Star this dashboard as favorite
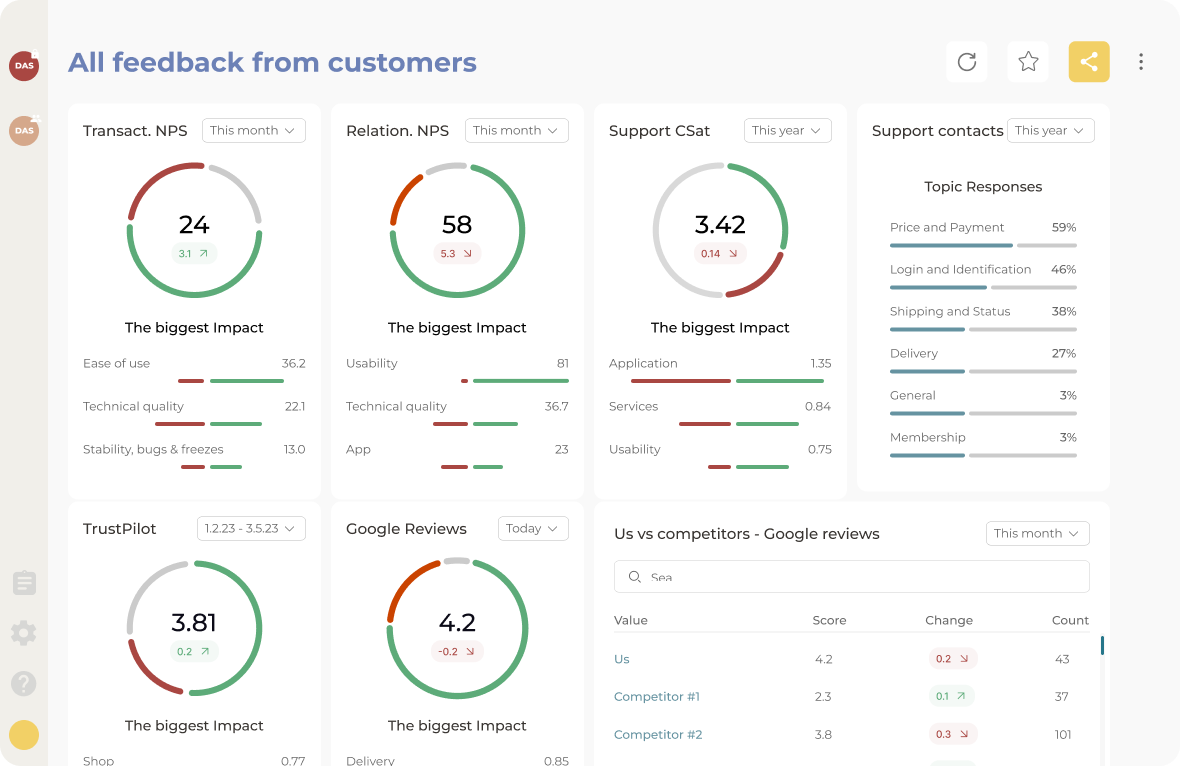Image resolution: width=1180 pixels, height=766 pixels. click(1028, 61)
